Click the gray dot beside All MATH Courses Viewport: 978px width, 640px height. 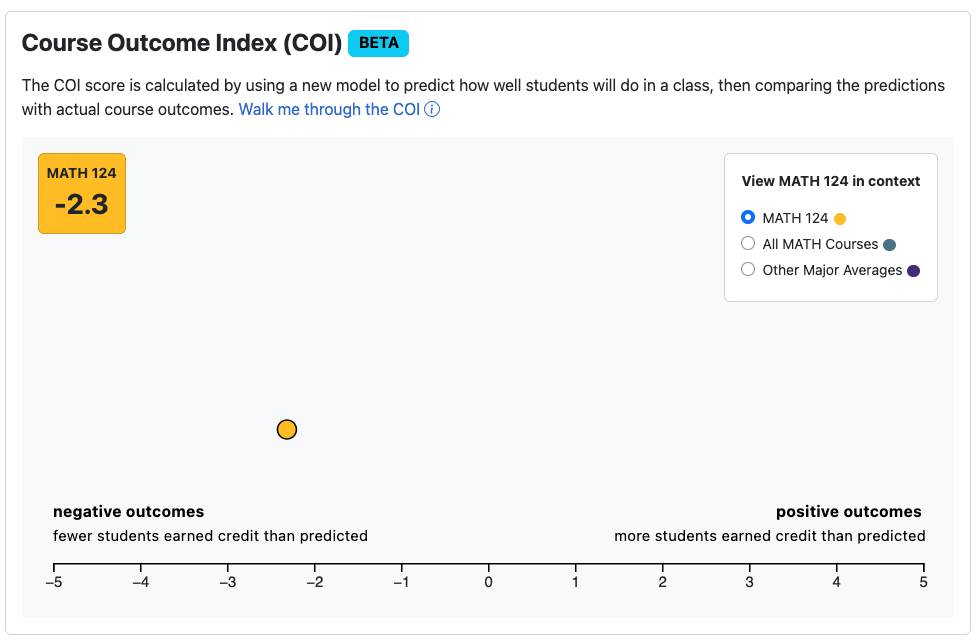coord(891,243)
